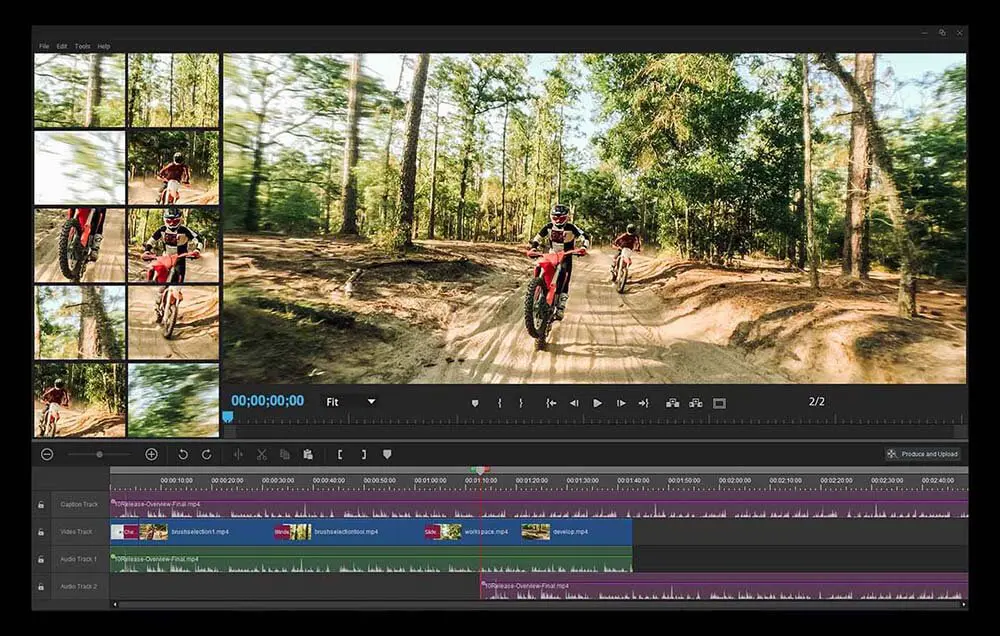The image size is (1000, 636).
Task: Step forward one frame
Action: tap(621, 403)
